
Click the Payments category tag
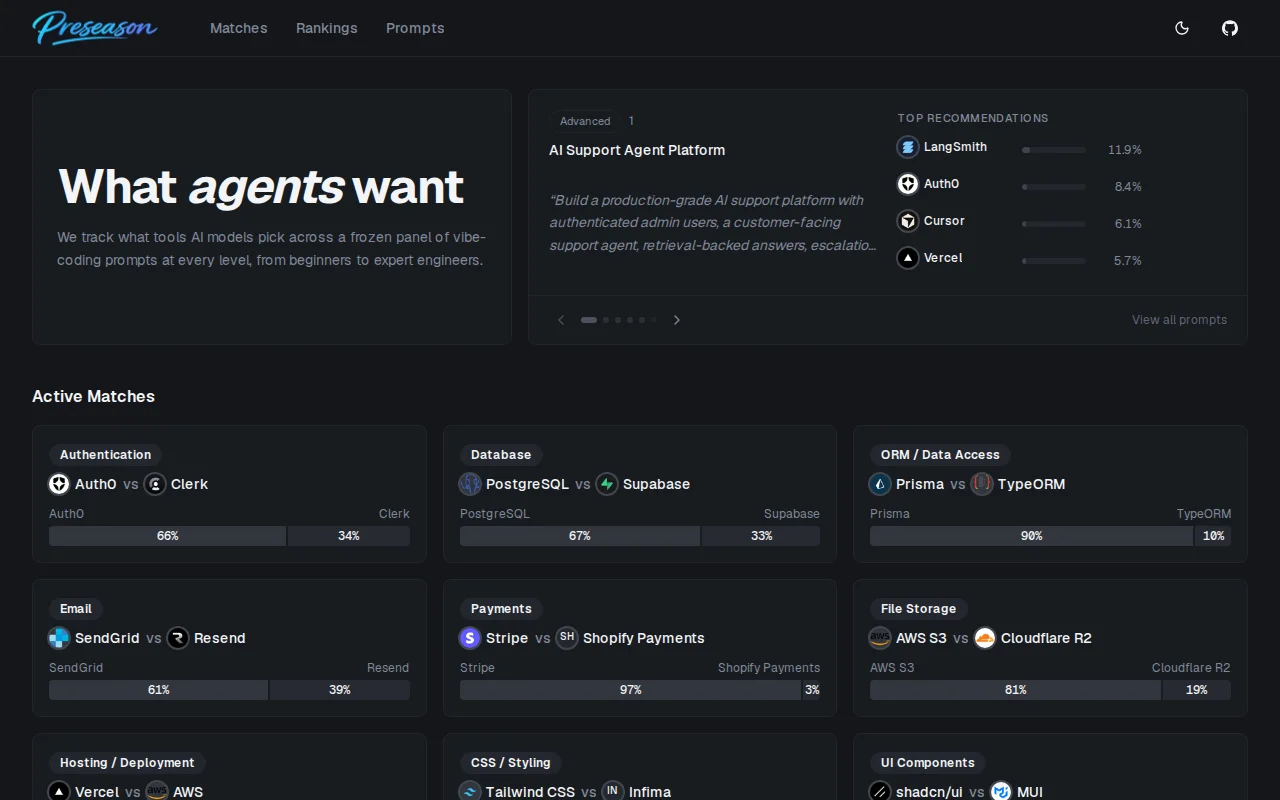501,609
